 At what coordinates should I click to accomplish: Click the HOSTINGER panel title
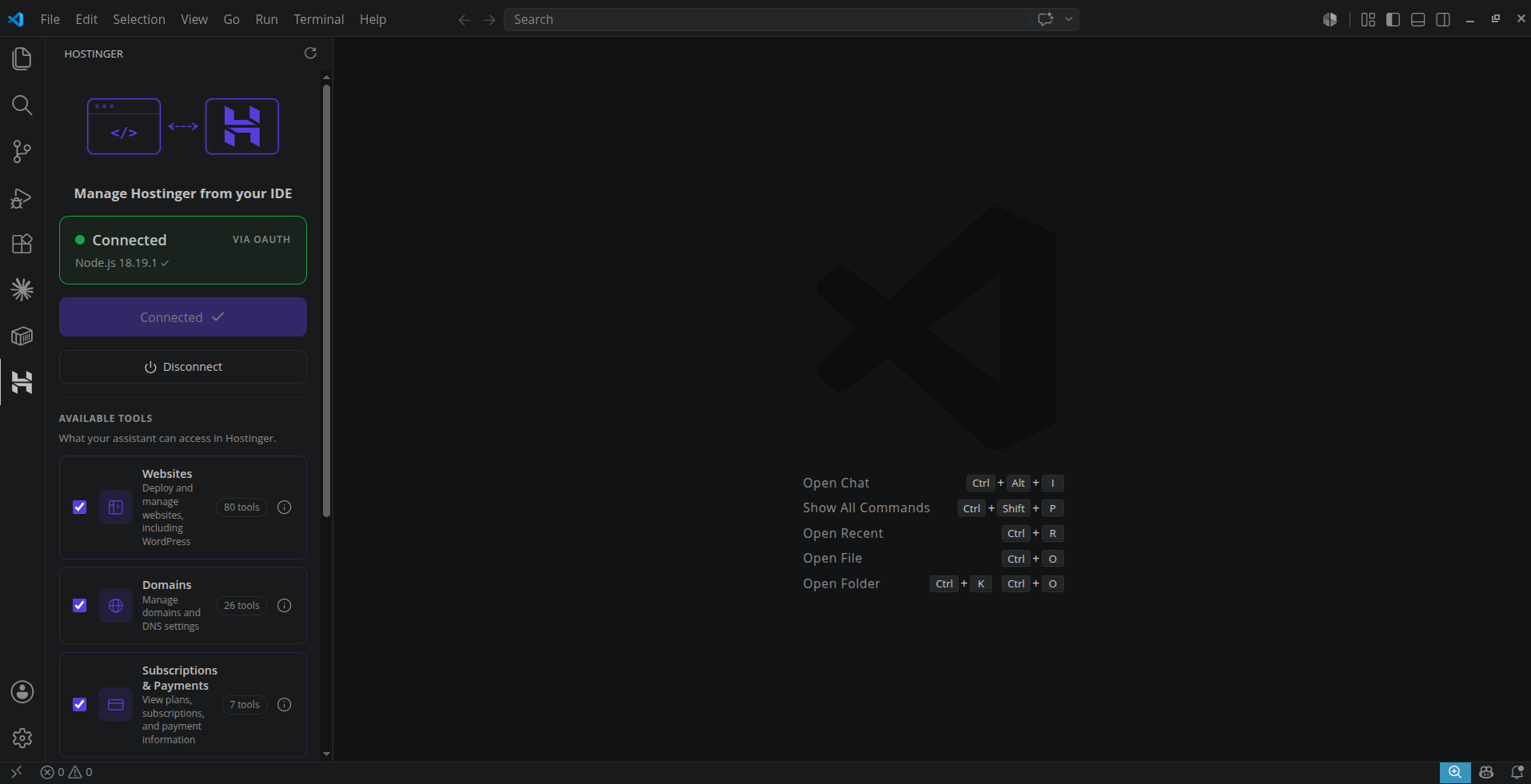[x=94, y=54]
